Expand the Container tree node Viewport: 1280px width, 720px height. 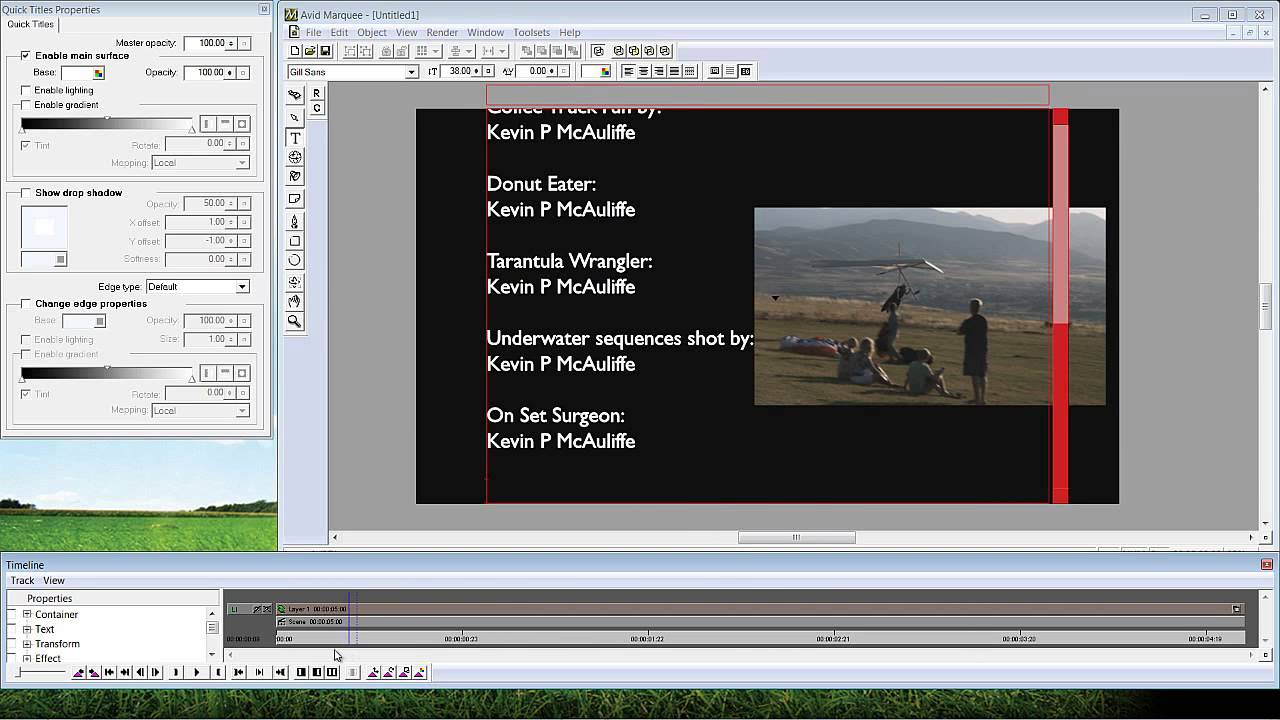tap(27, 614)
